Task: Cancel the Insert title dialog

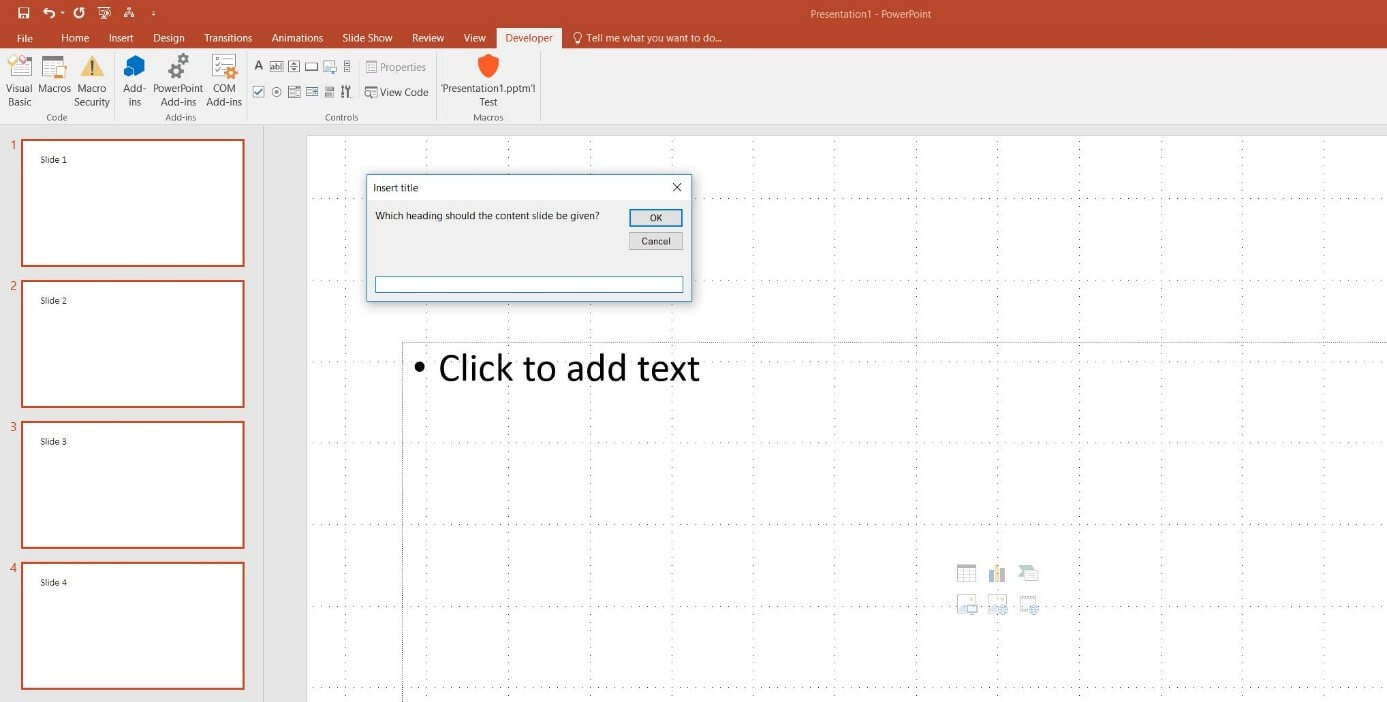Action: pos(656,241)
